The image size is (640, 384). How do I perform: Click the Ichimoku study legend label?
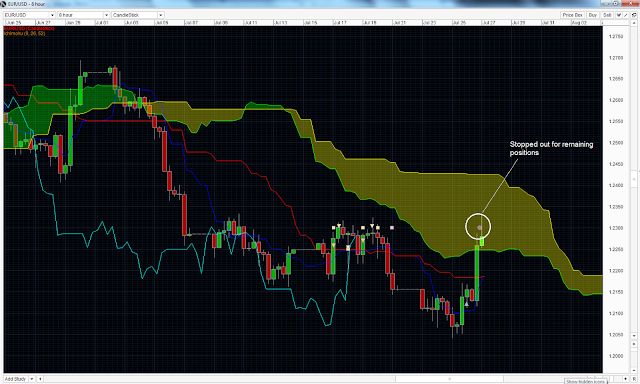point(24,33)
